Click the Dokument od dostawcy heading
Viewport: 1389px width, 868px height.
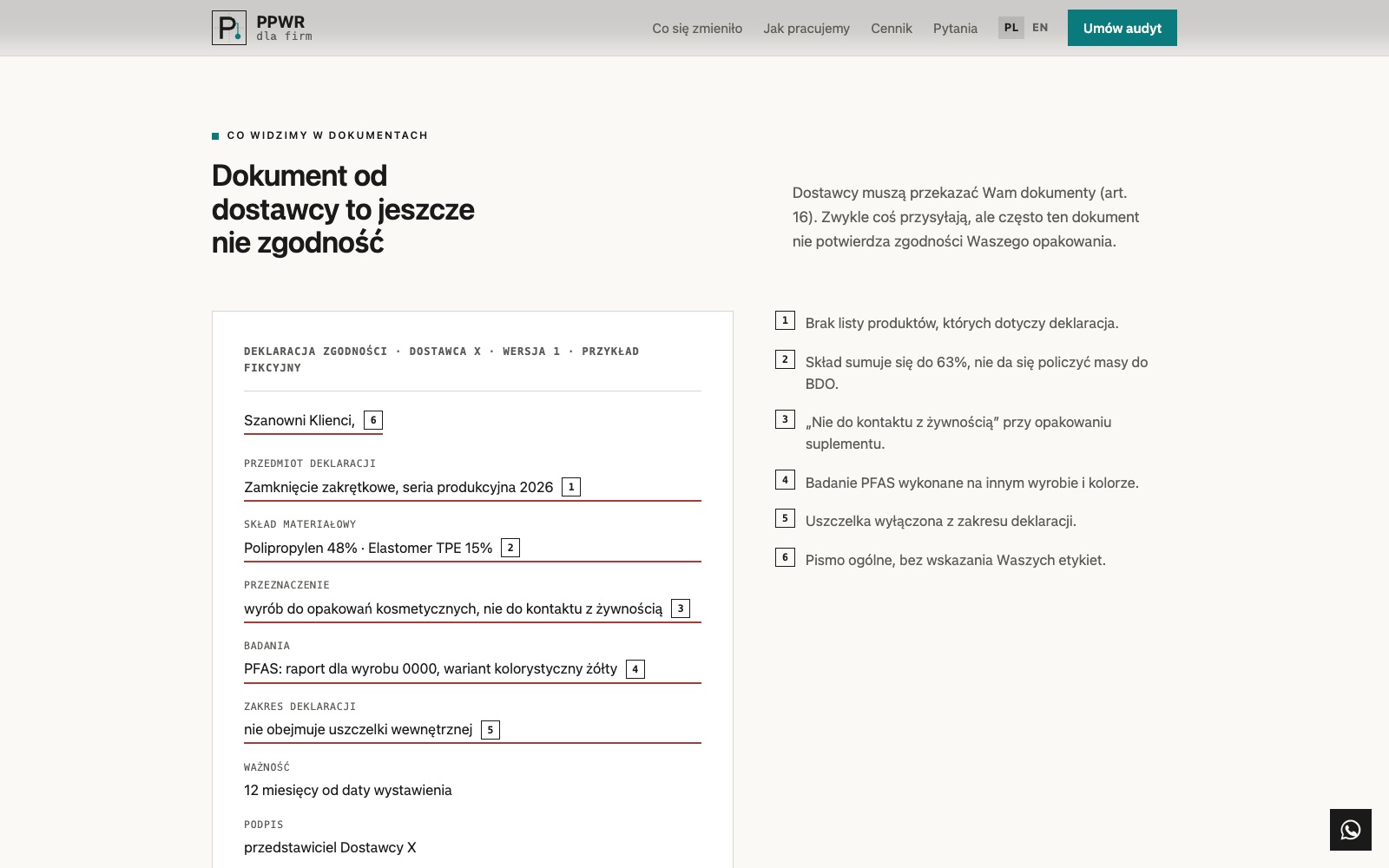pyautogui.click(x=343, y=209)
